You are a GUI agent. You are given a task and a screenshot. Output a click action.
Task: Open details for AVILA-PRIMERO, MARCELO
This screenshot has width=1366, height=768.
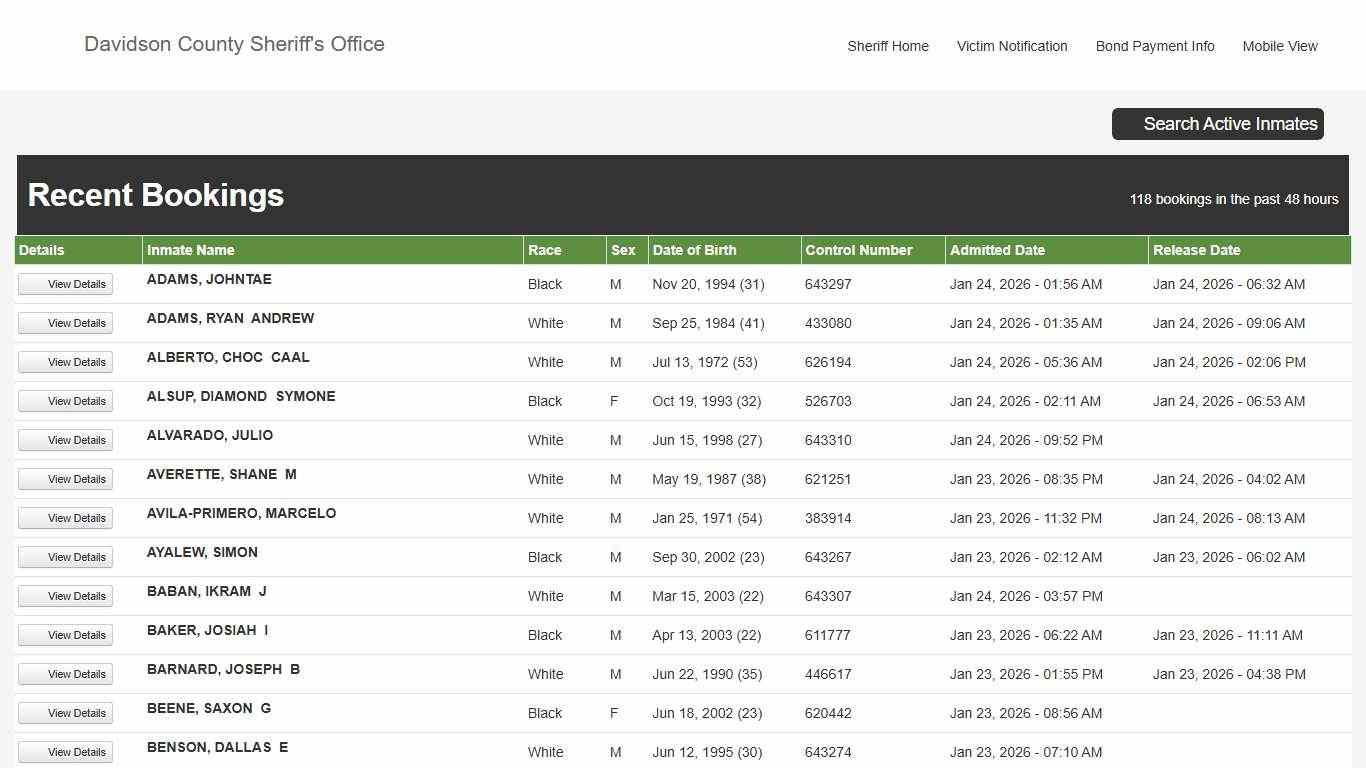(66, 518)
